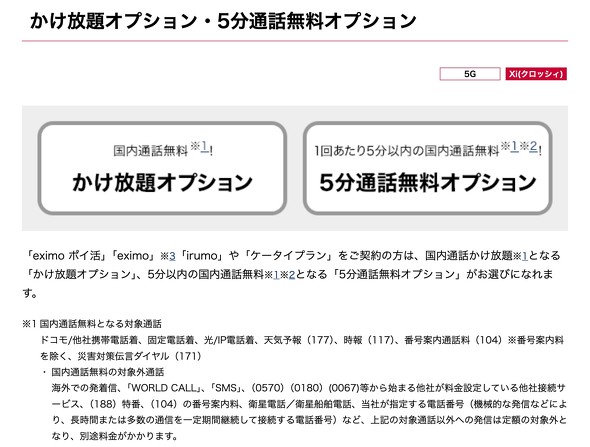
Task: Click the Xi(クロッシィ) red badge
Action: pos(536,74)
